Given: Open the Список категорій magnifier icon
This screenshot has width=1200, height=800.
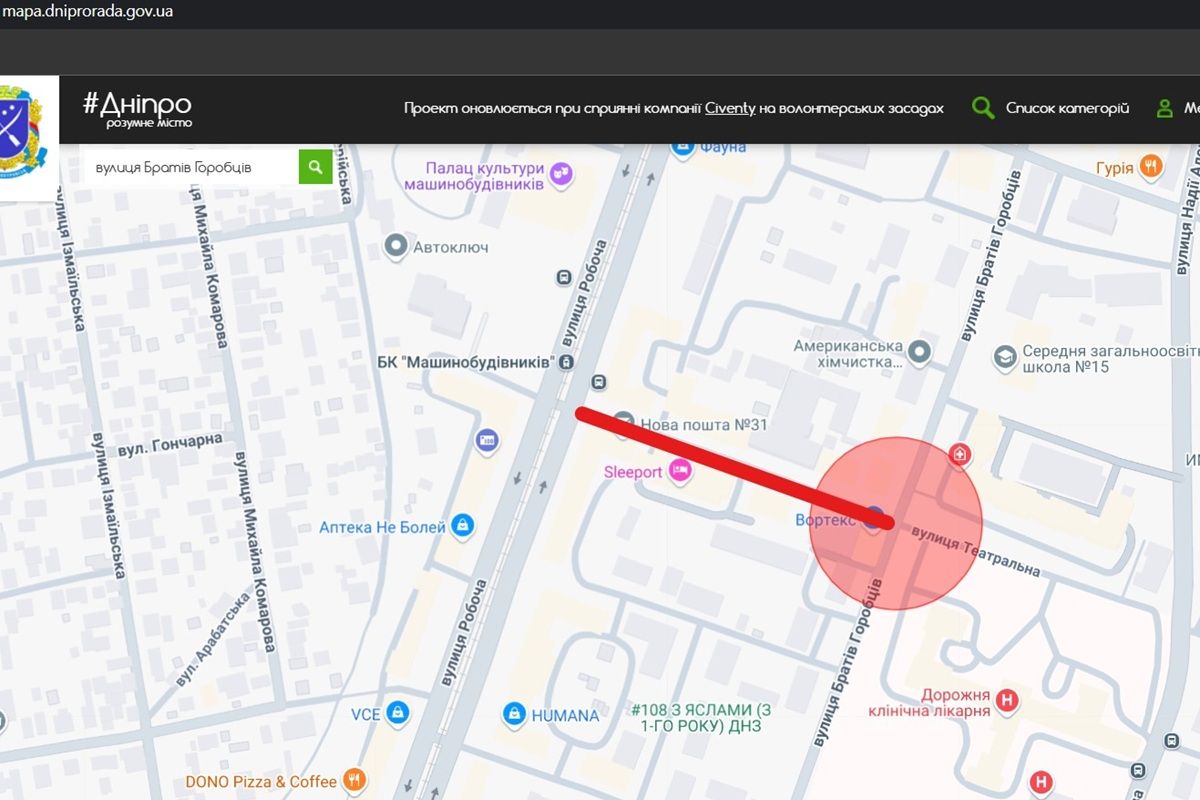Looking at the screenshot, I should (983, 108).
